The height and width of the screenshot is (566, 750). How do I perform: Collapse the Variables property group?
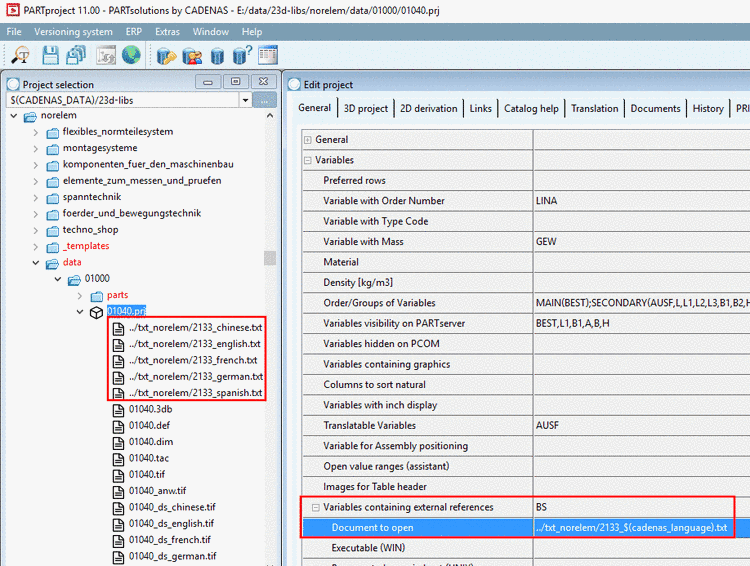pos(308,161)
